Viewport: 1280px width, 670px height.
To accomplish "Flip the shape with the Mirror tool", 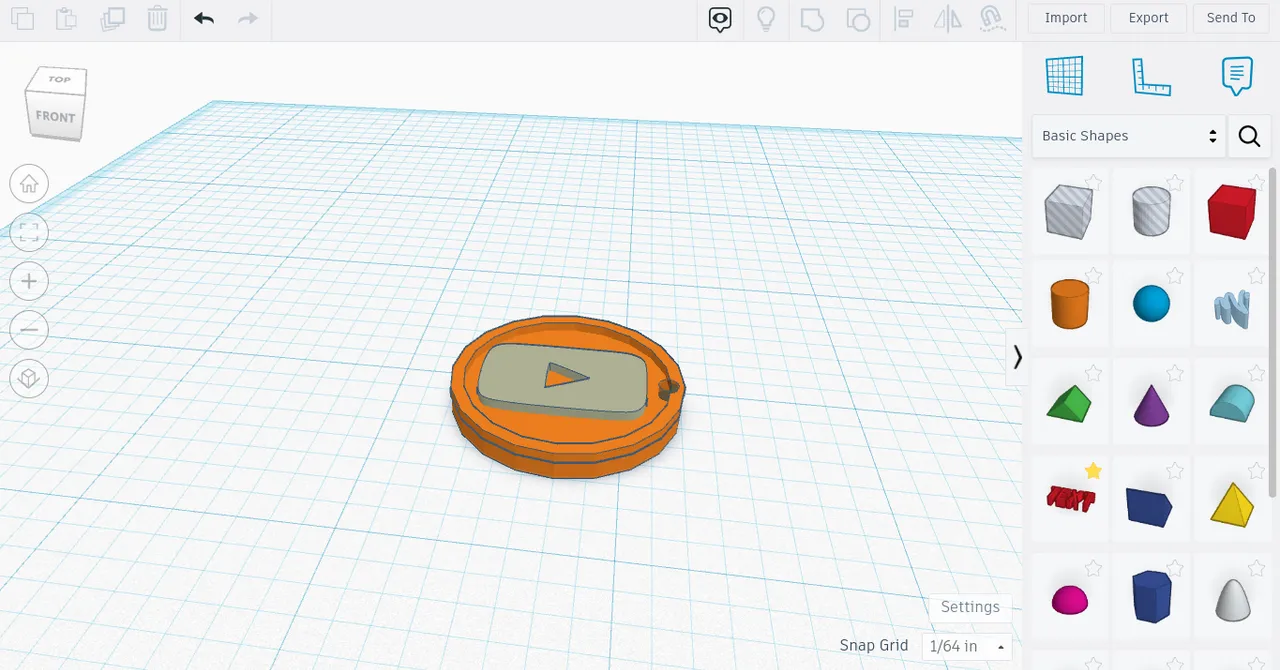I will (x=947, y=18).
